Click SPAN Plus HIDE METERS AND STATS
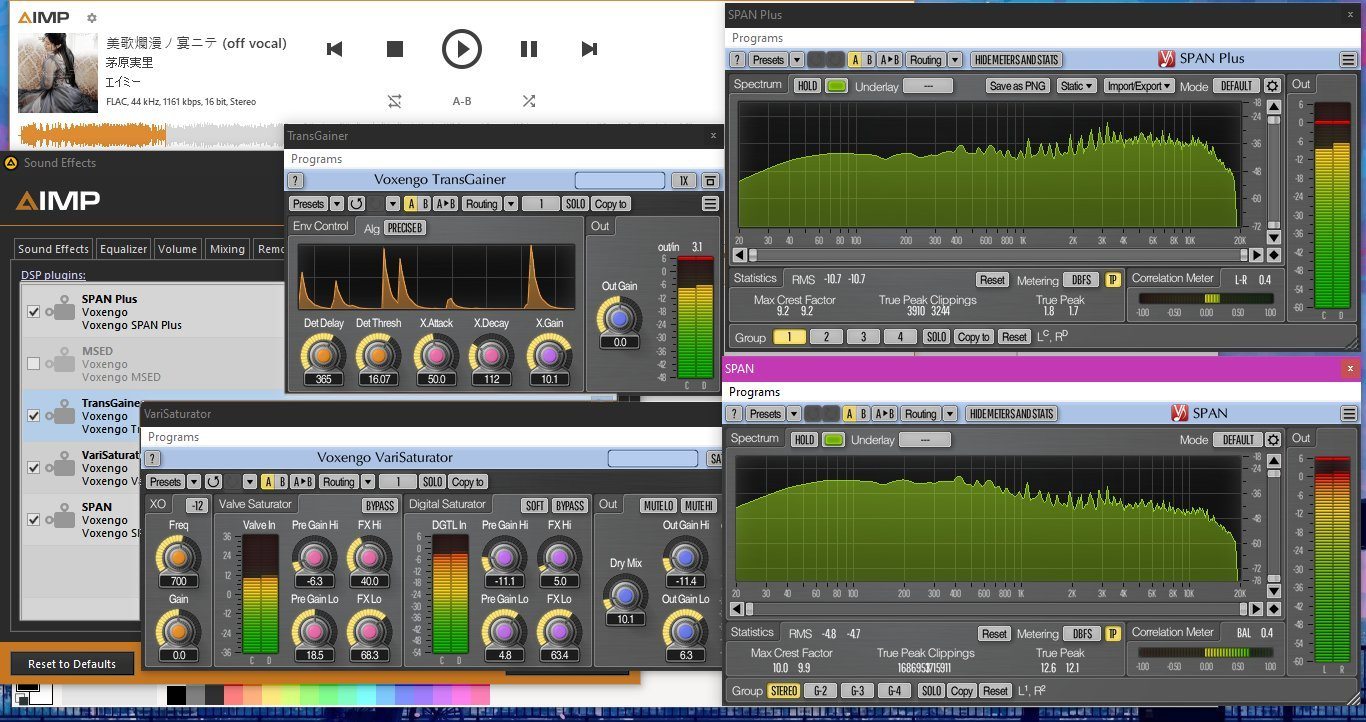1366x722 pixels. [x=1016, y=60]
